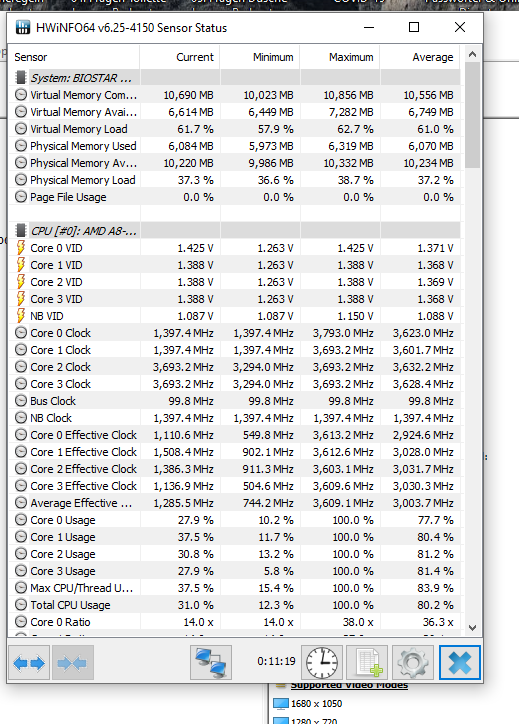The width and height of the screenshot is (519, 724).
Task: Select the Core 2 Effective Clock label
Action: point(84,469)
